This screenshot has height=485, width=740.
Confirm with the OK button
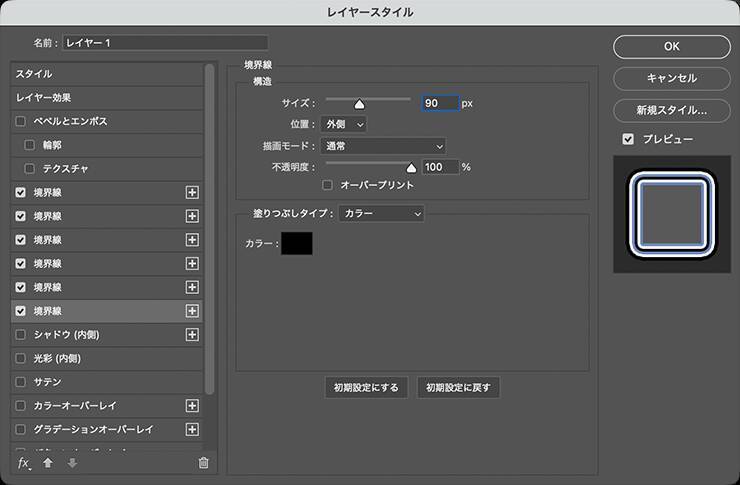tap(672, 47)
